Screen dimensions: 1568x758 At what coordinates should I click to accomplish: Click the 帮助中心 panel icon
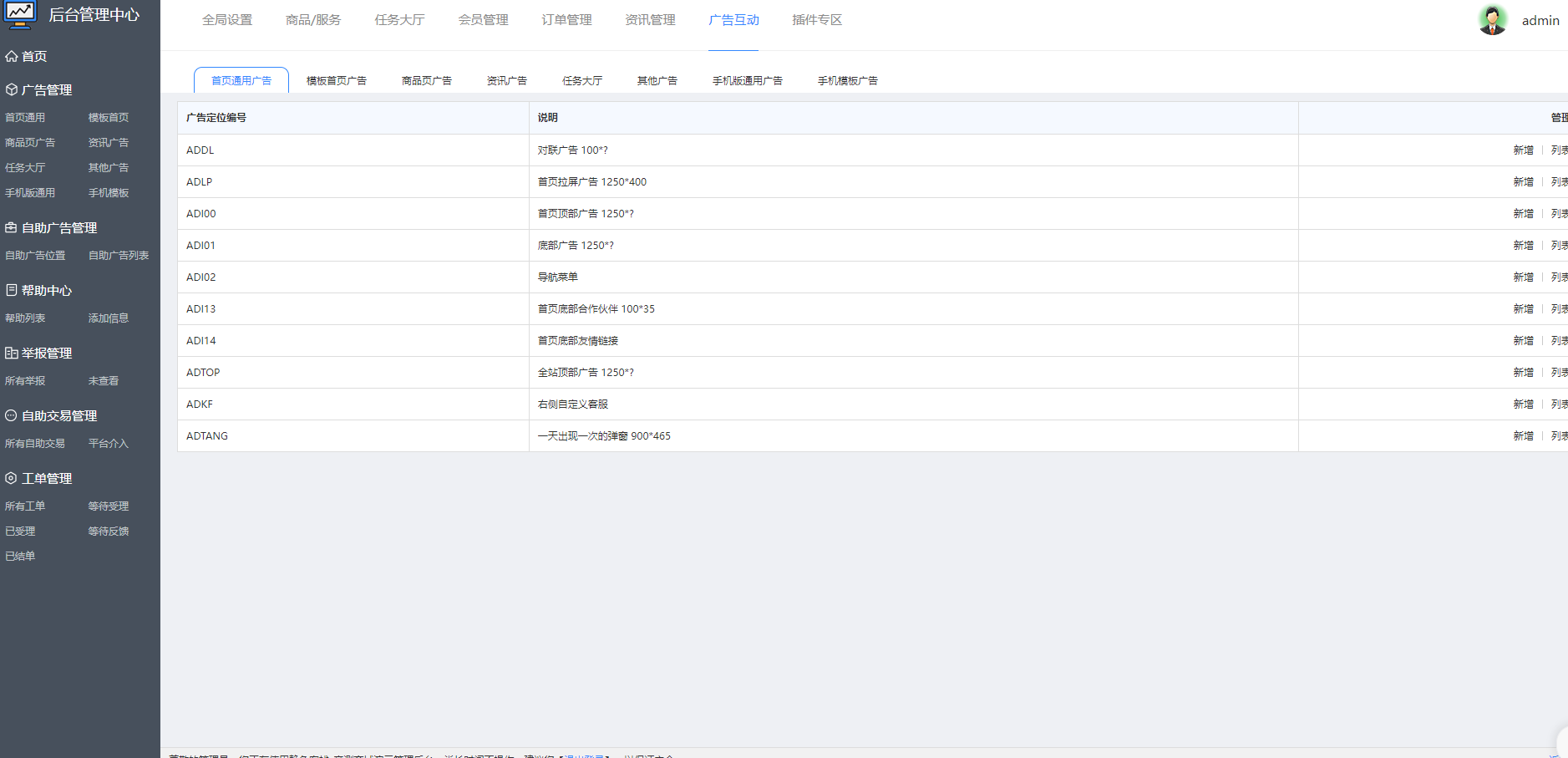(x=11, y=290)
